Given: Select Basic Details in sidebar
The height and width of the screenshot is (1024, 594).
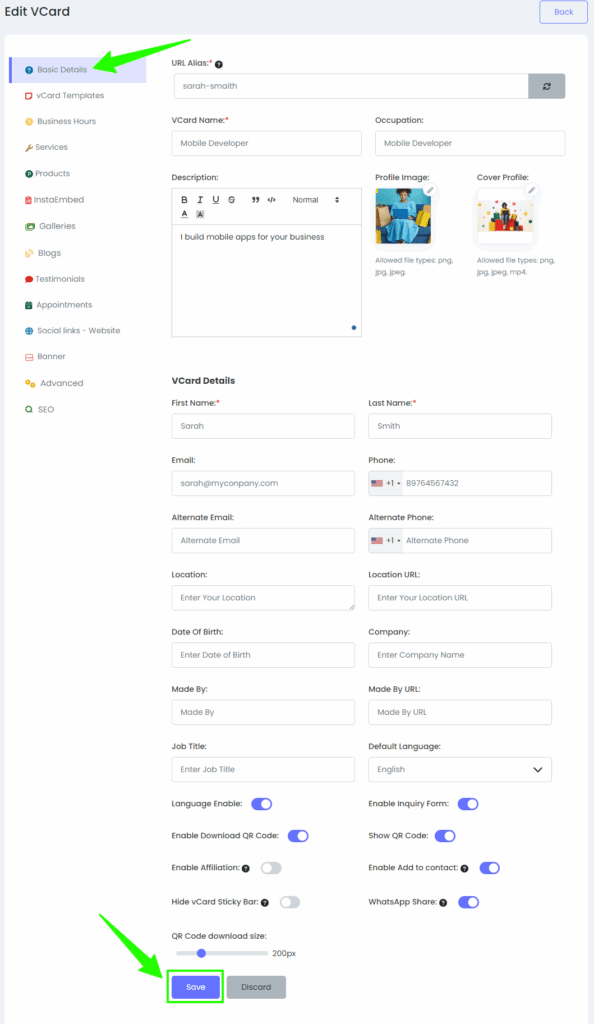Looking at the screenshot, I should 77,70.
